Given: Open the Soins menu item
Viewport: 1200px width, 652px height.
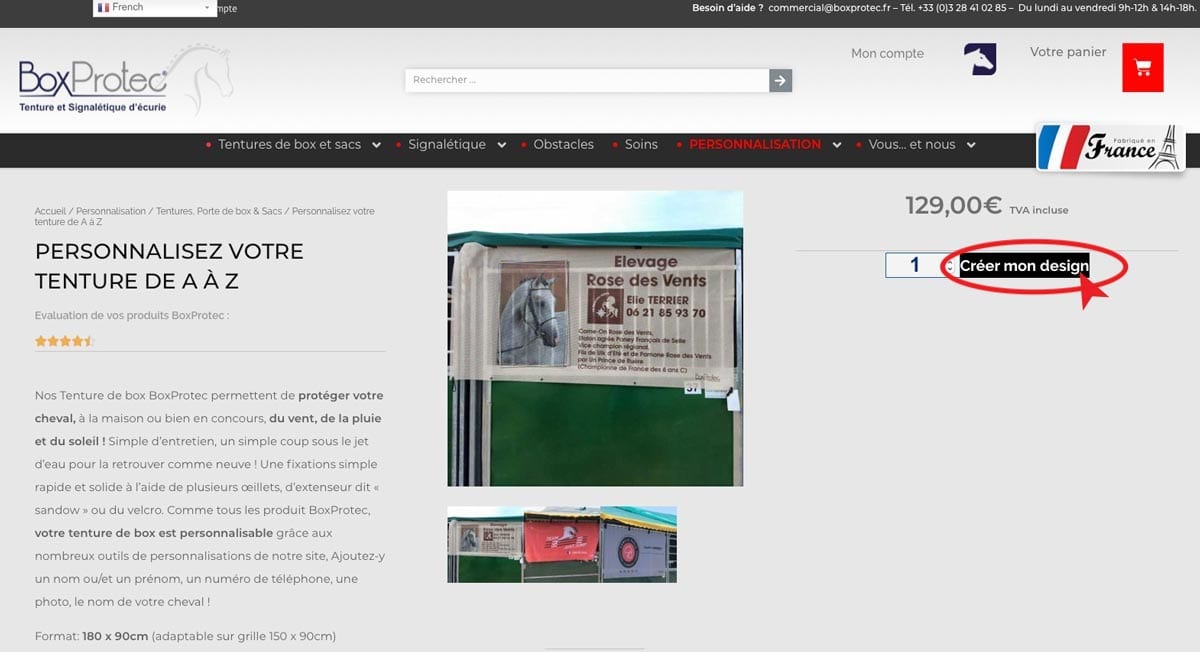Looking at the screenshot, I should 641,145.
